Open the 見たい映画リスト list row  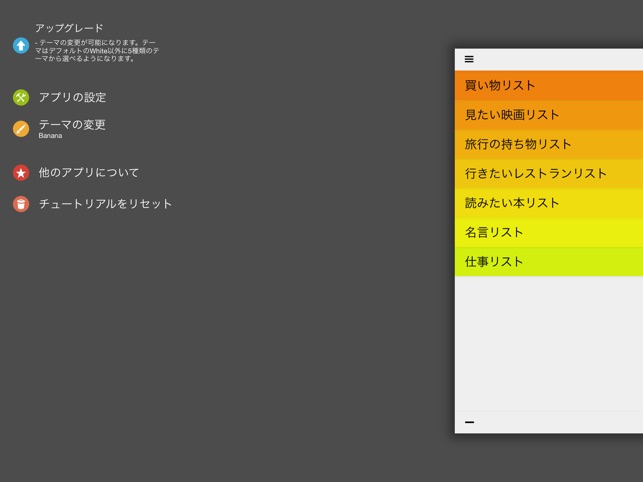coord(549,115)
